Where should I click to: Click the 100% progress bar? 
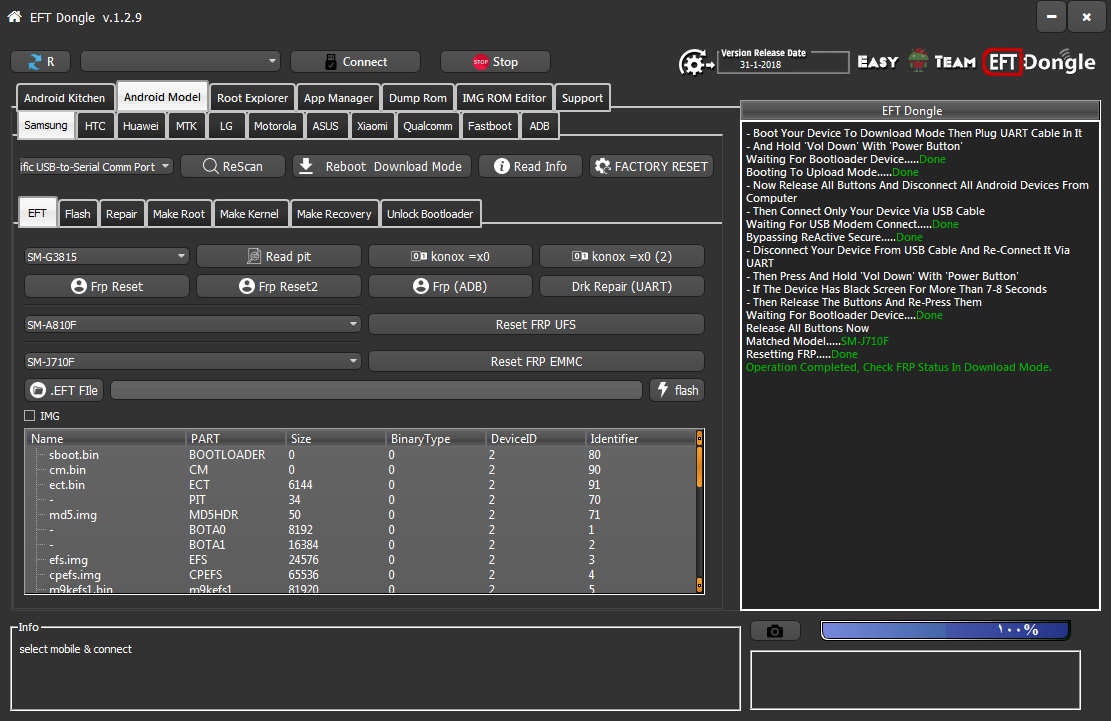[x=944, y=630]
